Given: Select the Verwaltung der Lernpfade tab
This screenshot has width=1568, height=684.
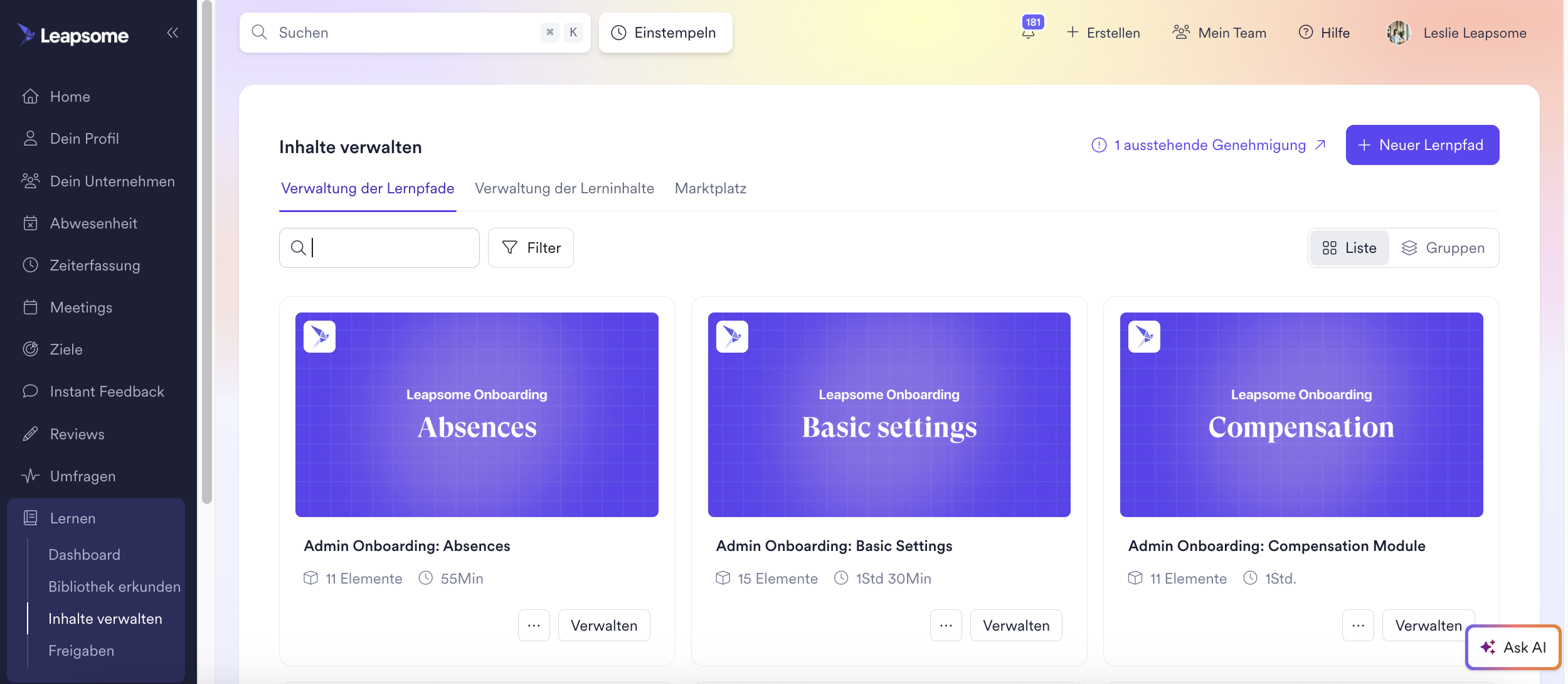Looking at the screenshot, I should coord(368,188).
